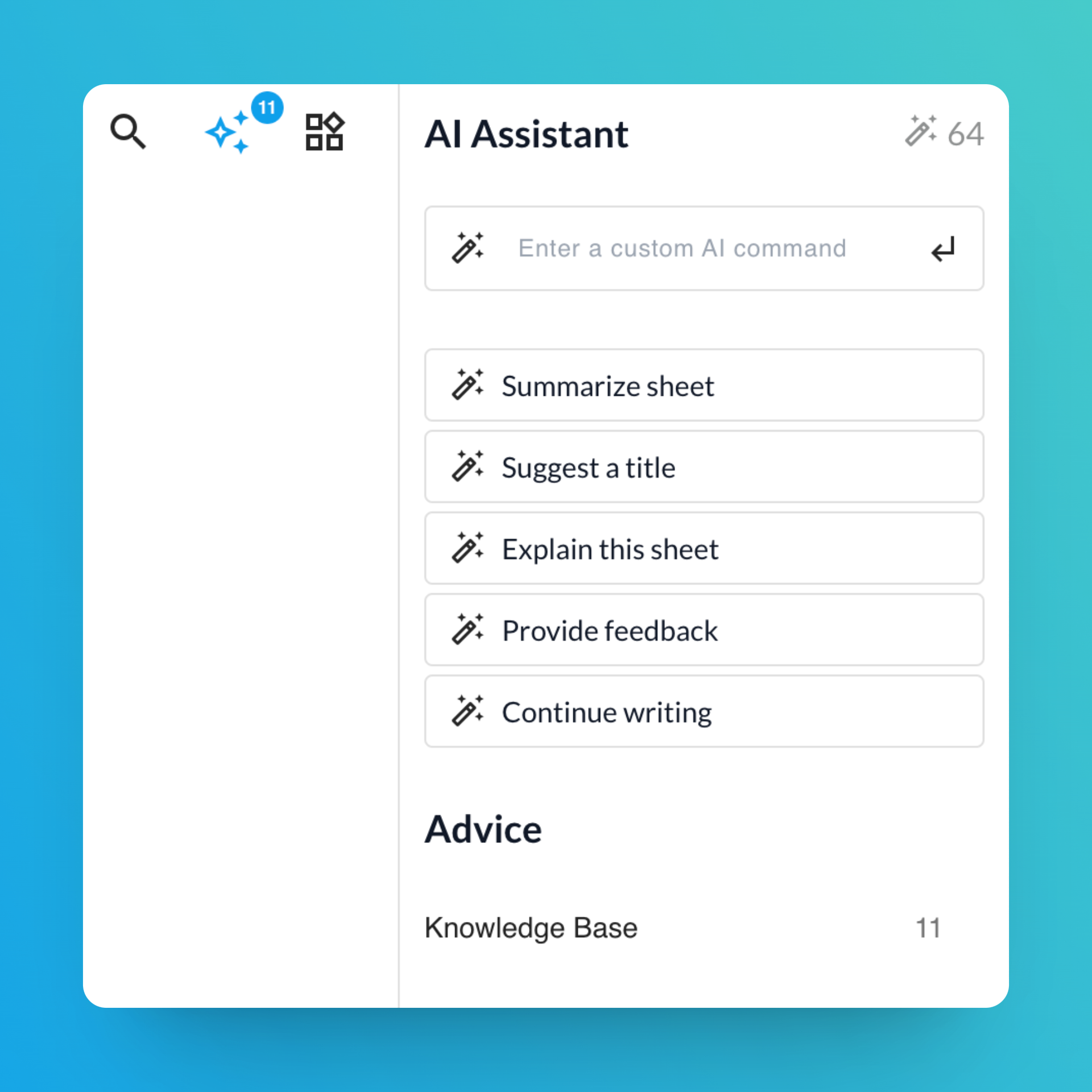This screenshot has height=1092, width=1092.
Task: Click the magic wand icon in input field
Action: (x=467, y=247)
